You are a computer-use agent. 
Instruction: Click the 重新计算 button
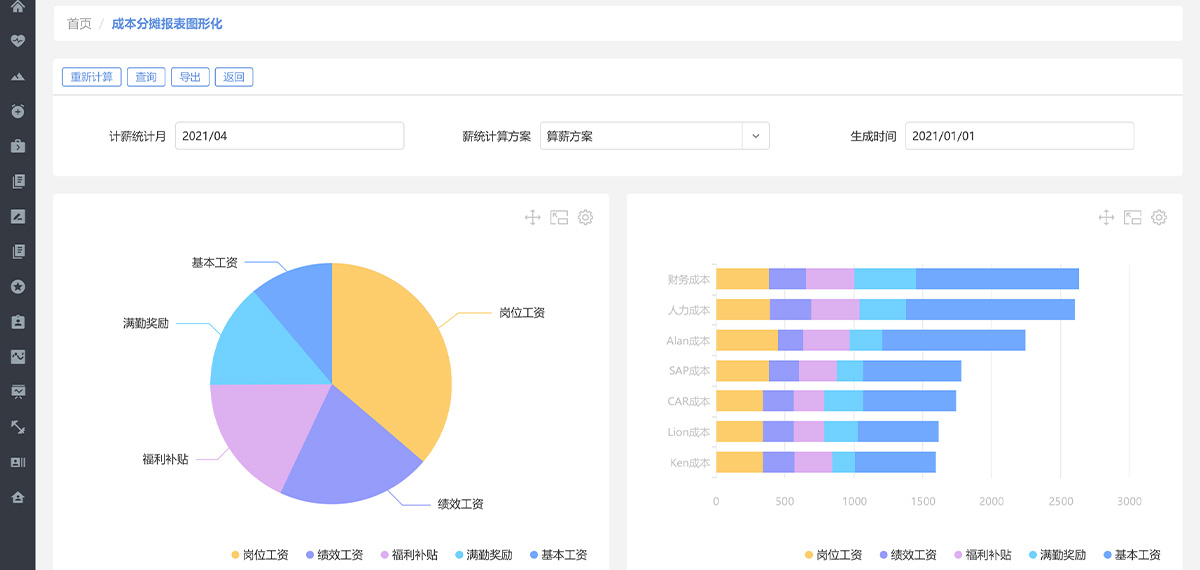pos(92,77)
